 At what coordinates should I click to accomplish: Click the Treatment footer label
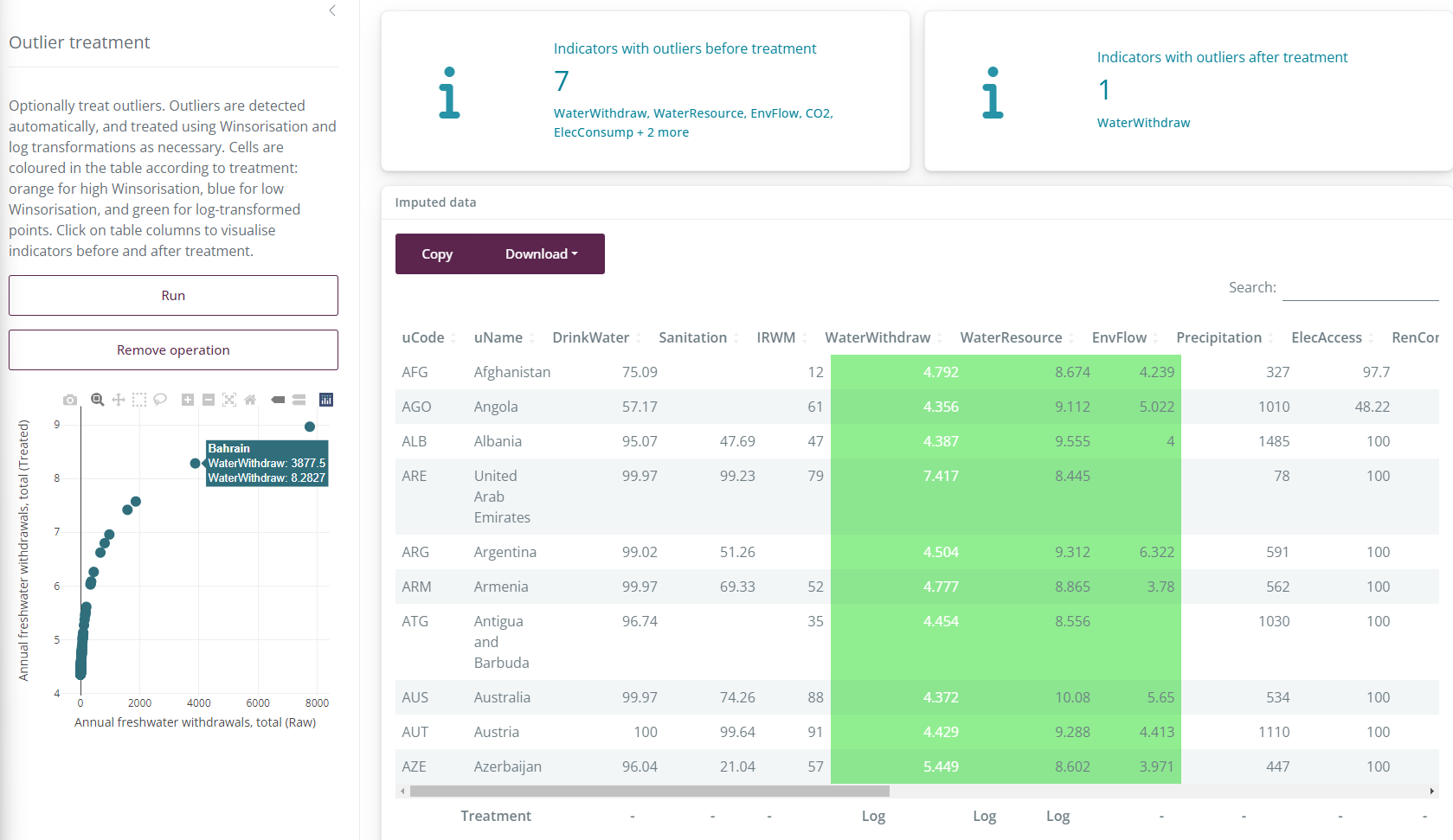pyautogui.click(x=496, y=816)
